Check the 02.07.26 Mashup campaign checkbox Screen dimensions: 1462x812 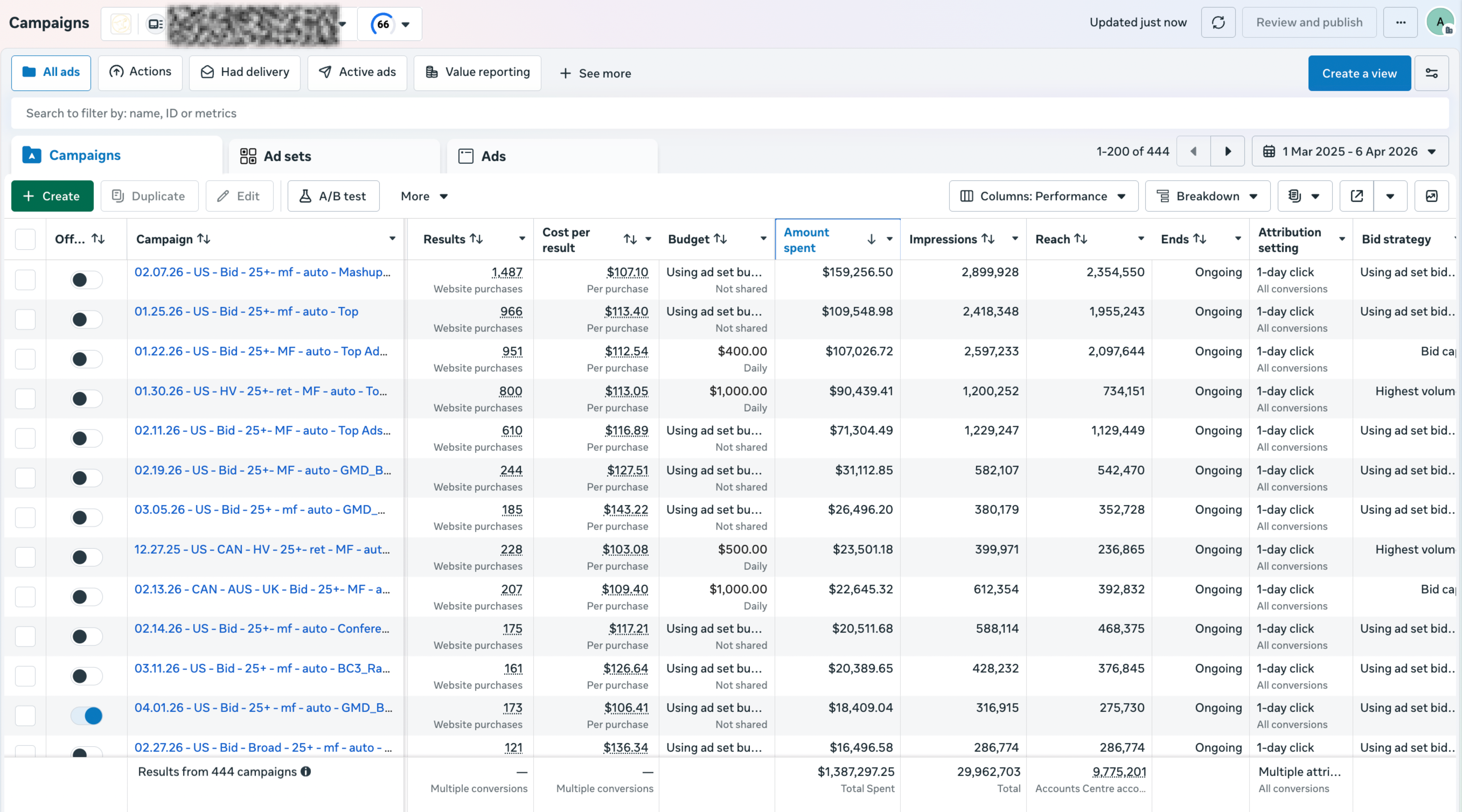[x=25, y=280]
